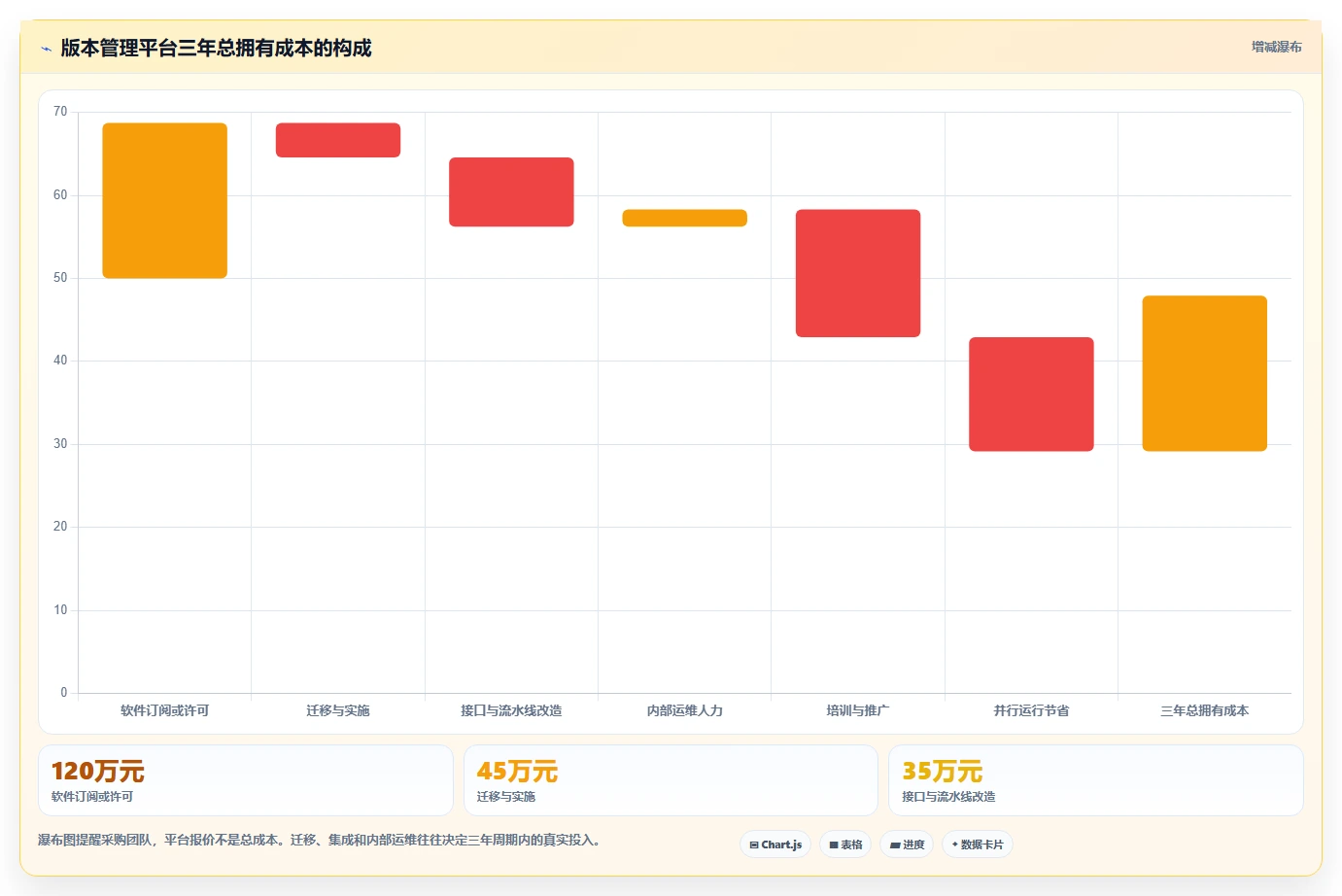Click the x-axis label 内部运维人力

tap(685, 710)
